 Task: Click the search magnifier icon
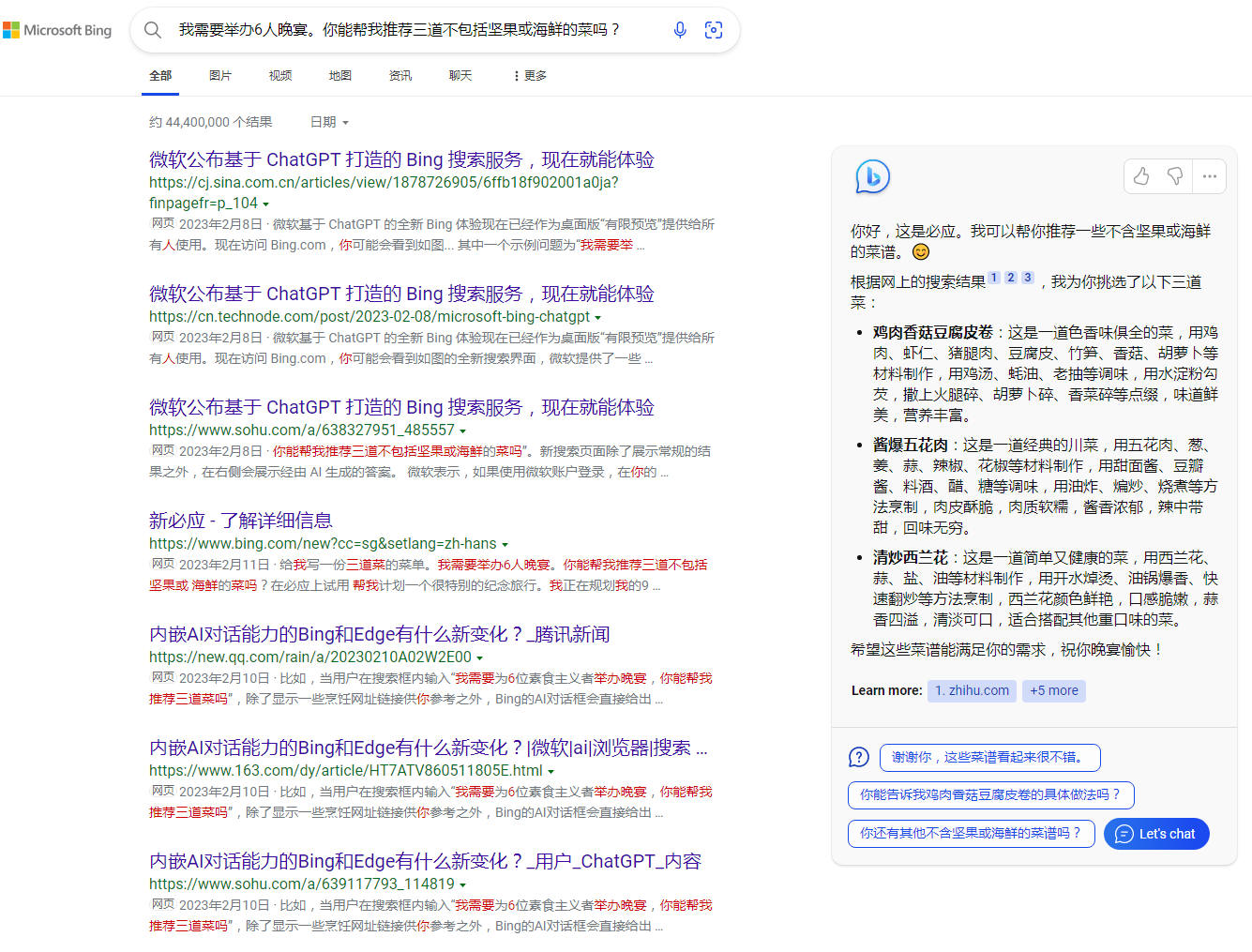point(152,30)
